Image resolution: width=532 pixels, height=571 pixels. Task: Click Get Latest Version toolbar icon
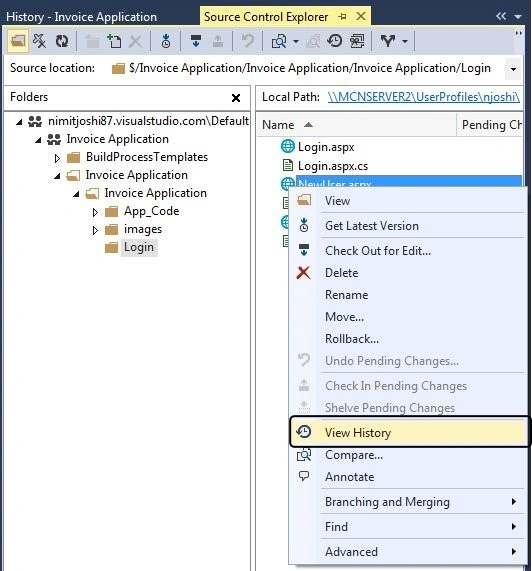pos(166,41)
